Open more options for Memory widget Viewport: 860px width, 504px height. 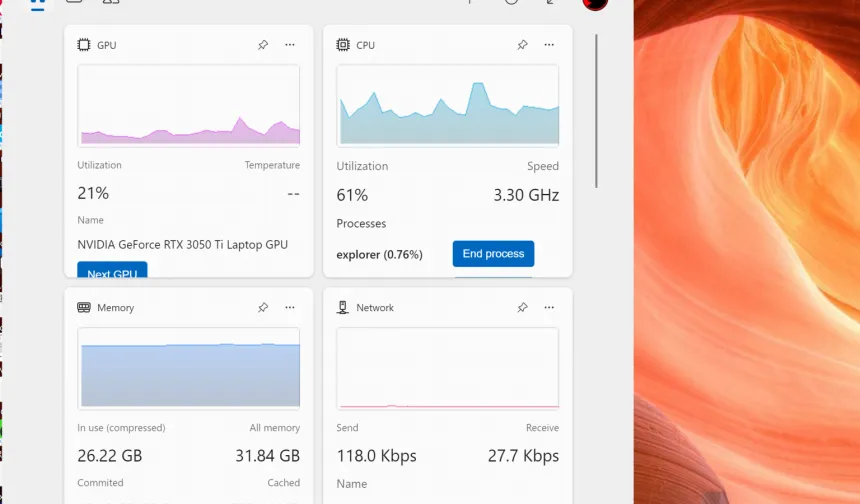coord(290,308)
